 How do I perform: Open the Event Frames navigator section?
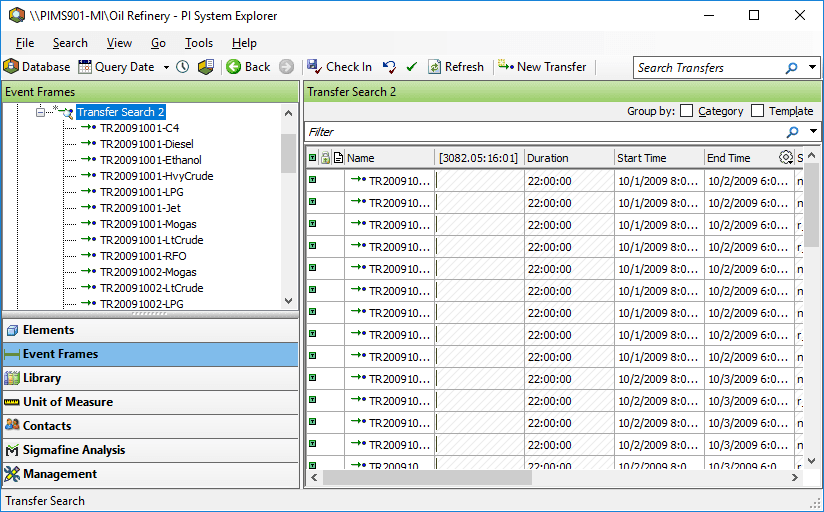(150, 354)
